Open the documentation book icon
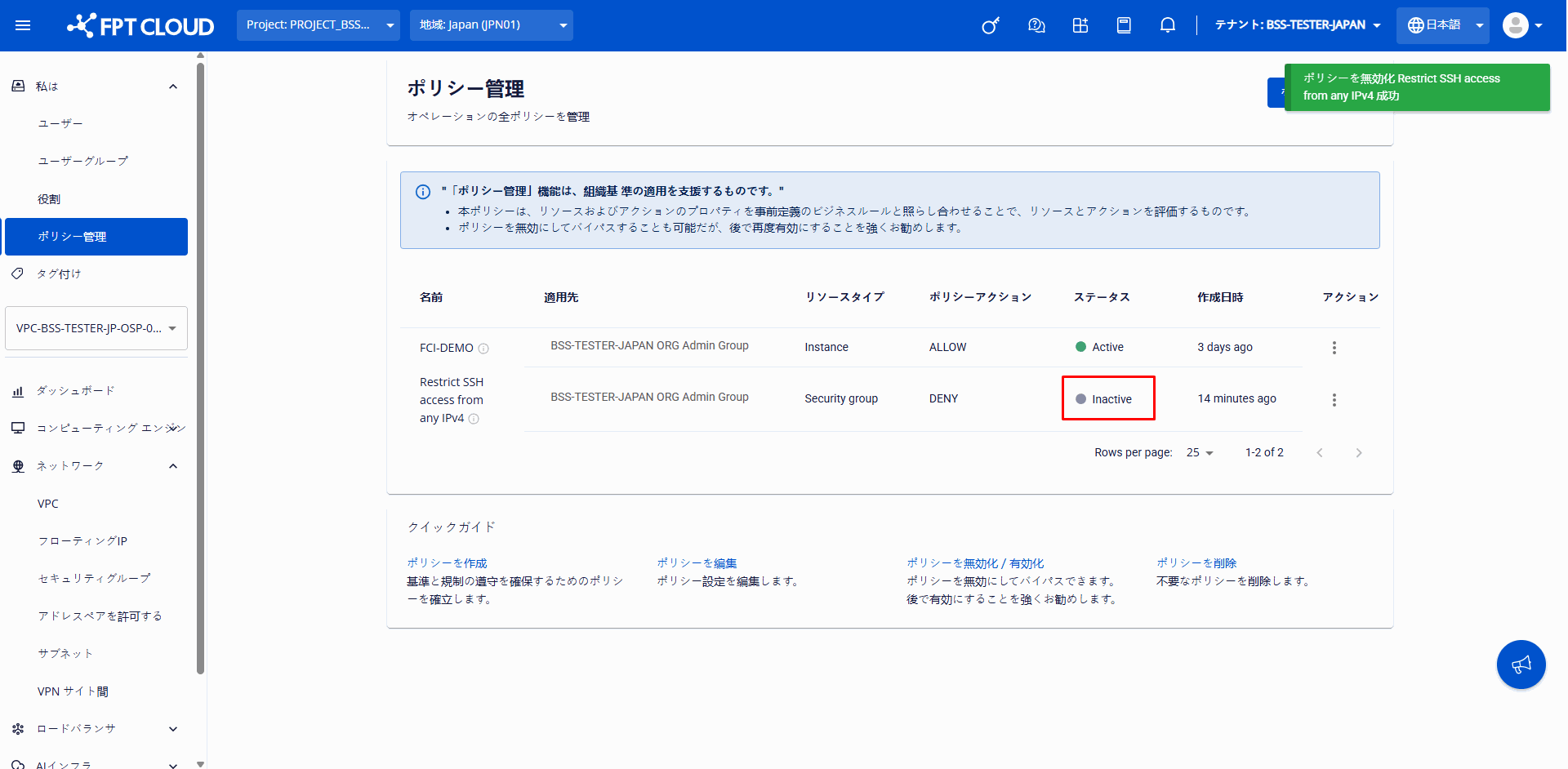The image size is (1568, 769). 1124,25
